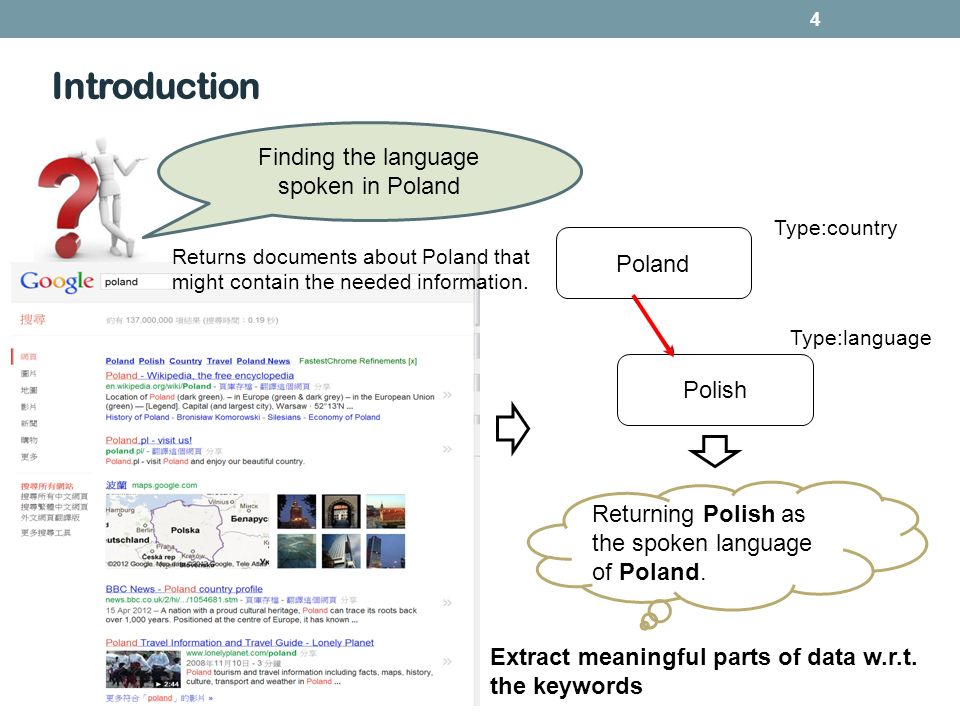Viewport: 960px width, 720px height.
Task: Click the "Polish" rounded box in the diagram
Action: (x=715, y=390)
